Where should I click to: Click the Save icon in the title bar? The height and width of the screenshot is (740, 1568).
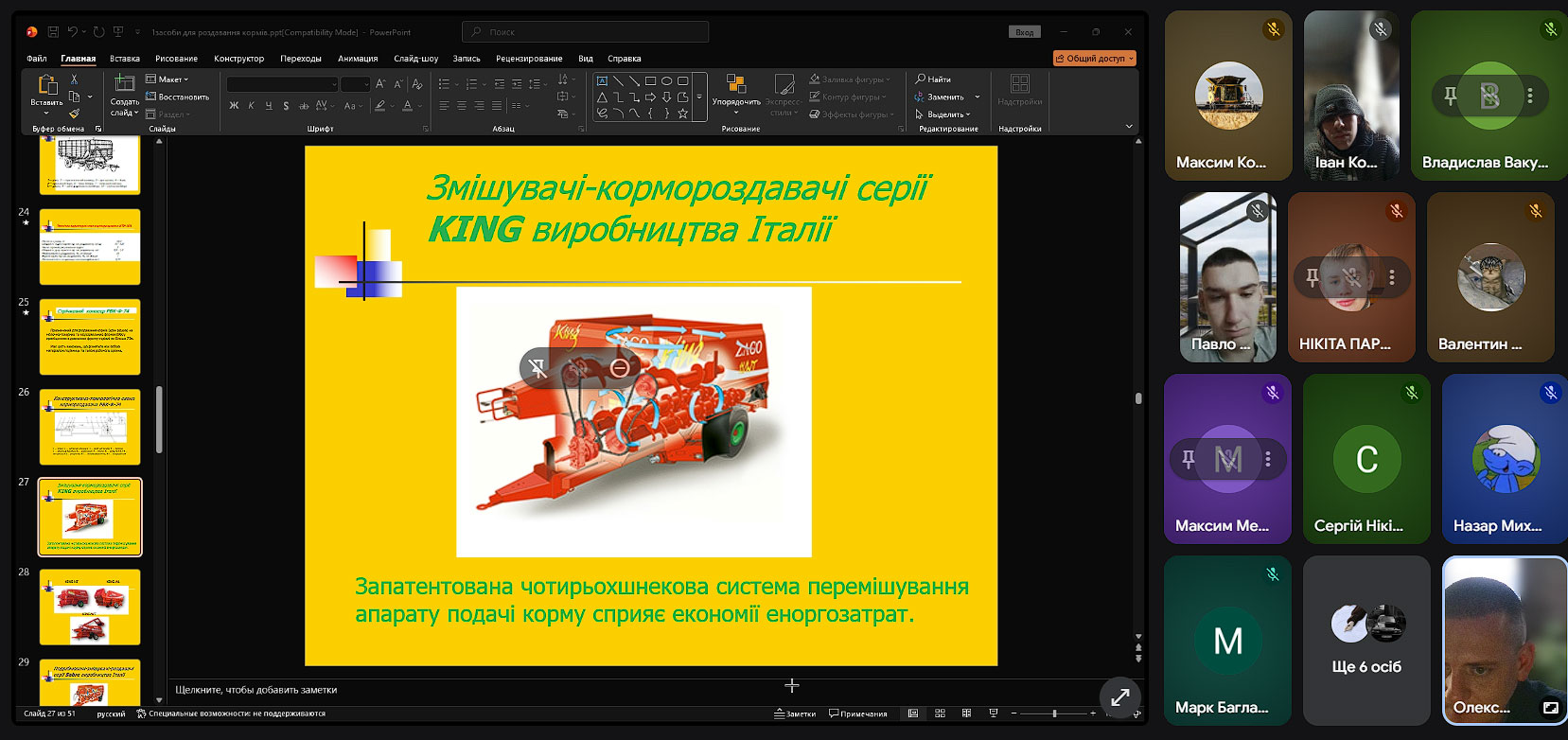[x=53, y=32]
